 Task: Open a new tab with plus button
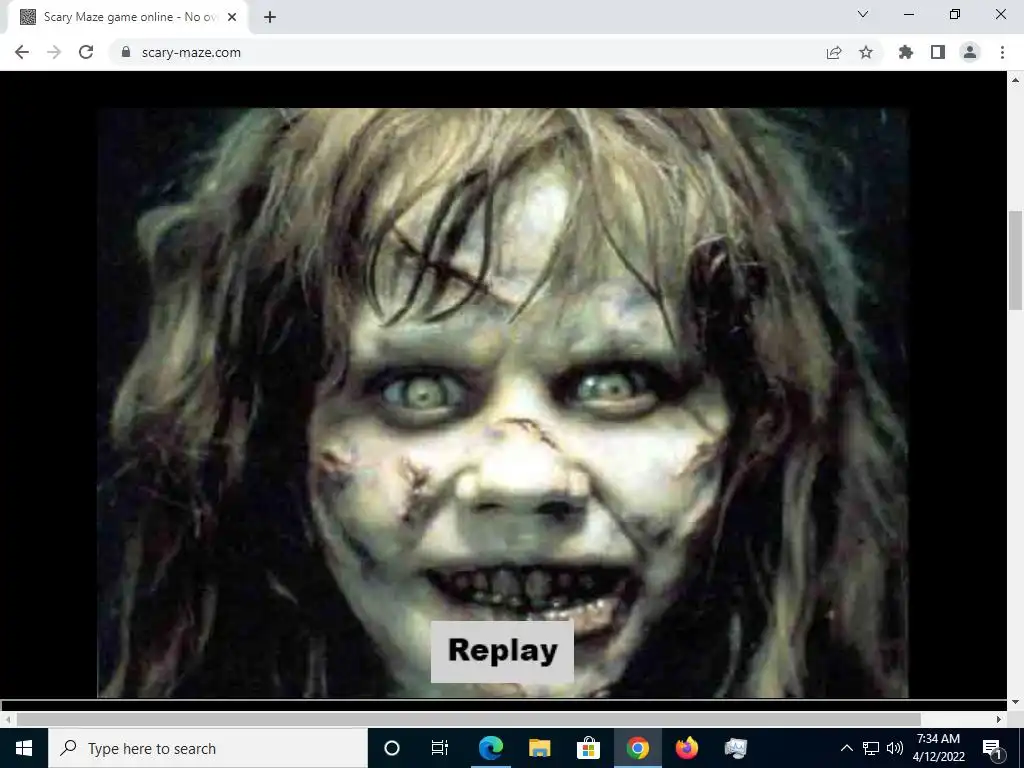click(270, 17)
